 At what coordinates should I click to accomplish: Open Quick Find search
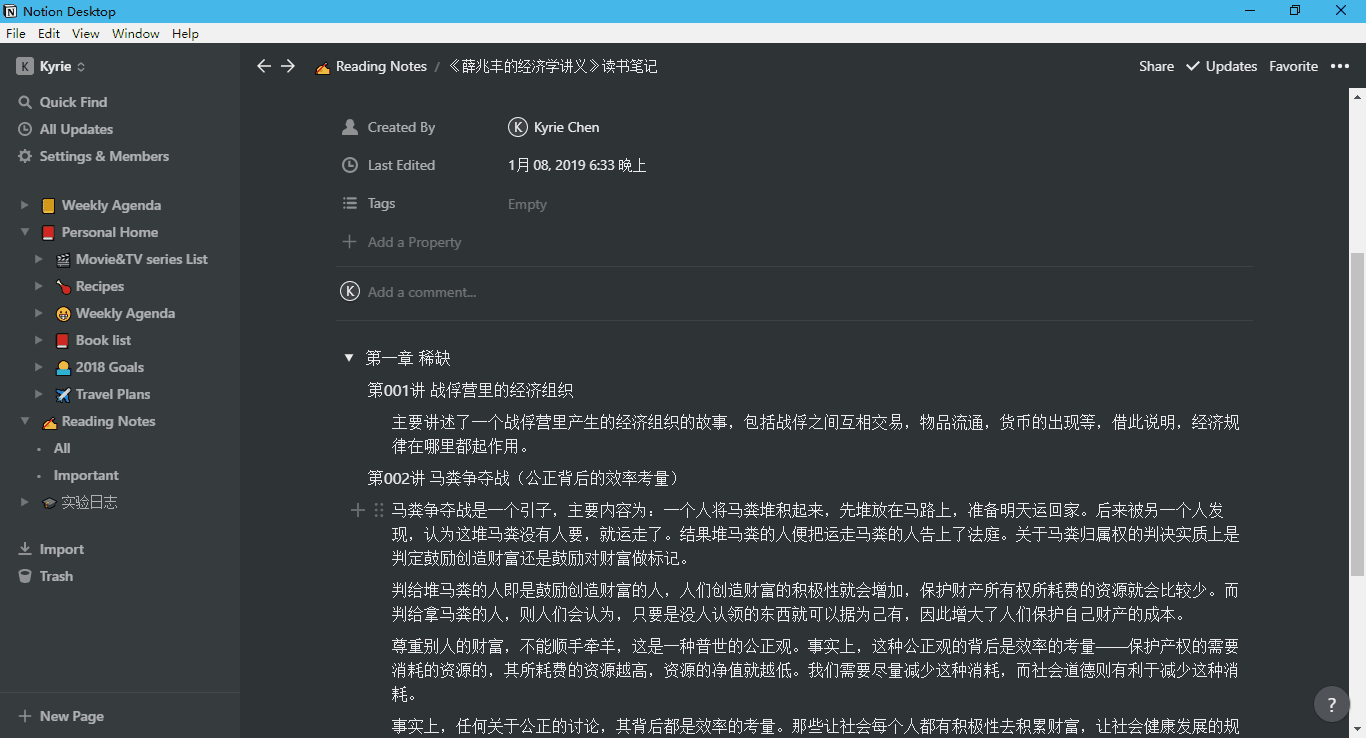[x=73, y=102]
